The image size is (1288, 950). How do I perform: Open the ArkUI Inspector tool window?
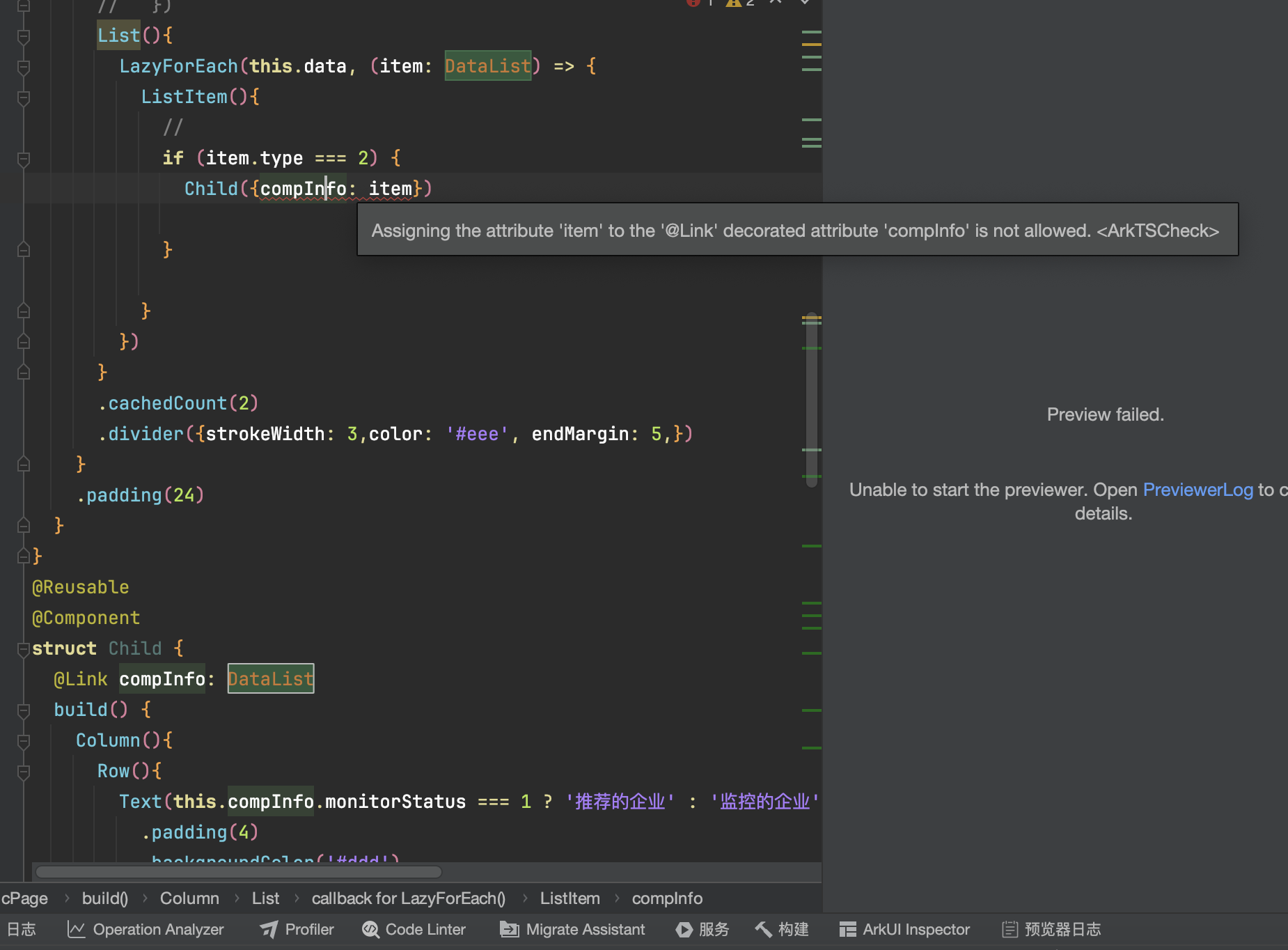(x=904, y=929)
